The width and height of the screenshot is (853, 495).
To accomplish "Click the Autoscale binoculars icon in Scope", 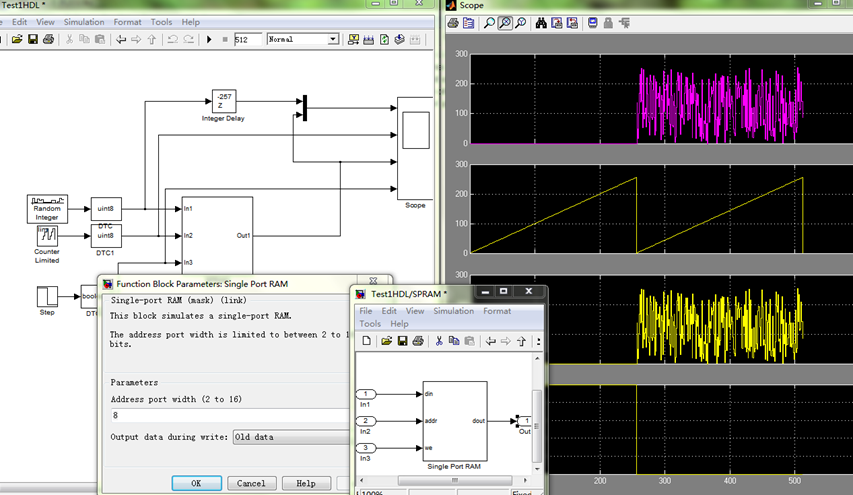I will 541,23.
